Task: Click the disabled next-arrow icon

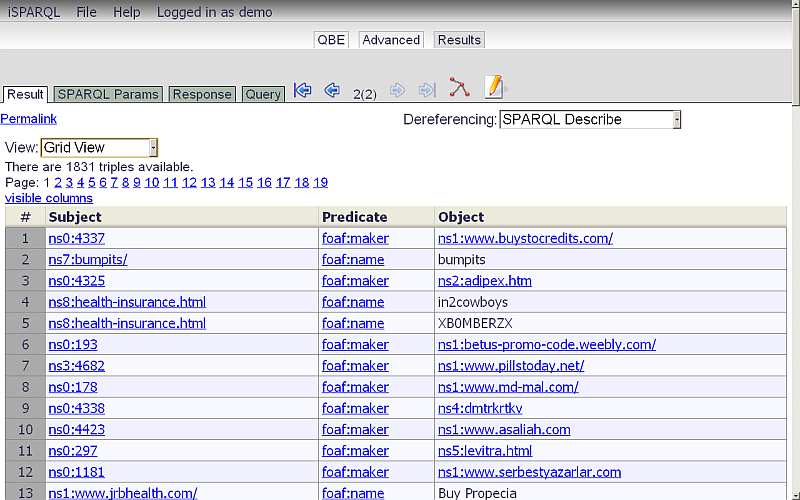Action: click(397, 91)
